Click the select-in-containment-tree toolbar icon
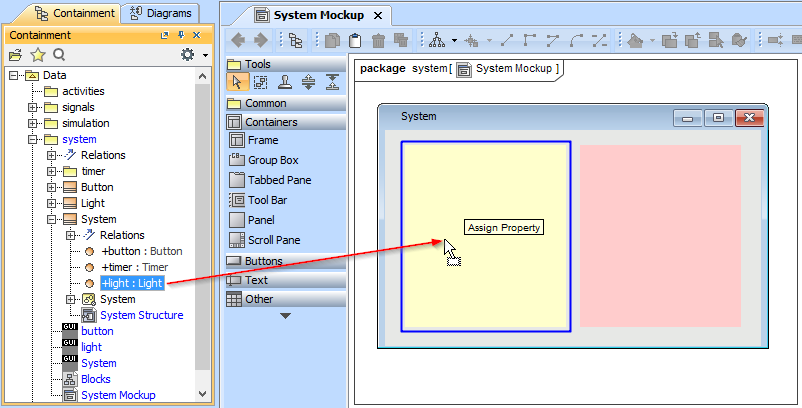 point(296,40)
